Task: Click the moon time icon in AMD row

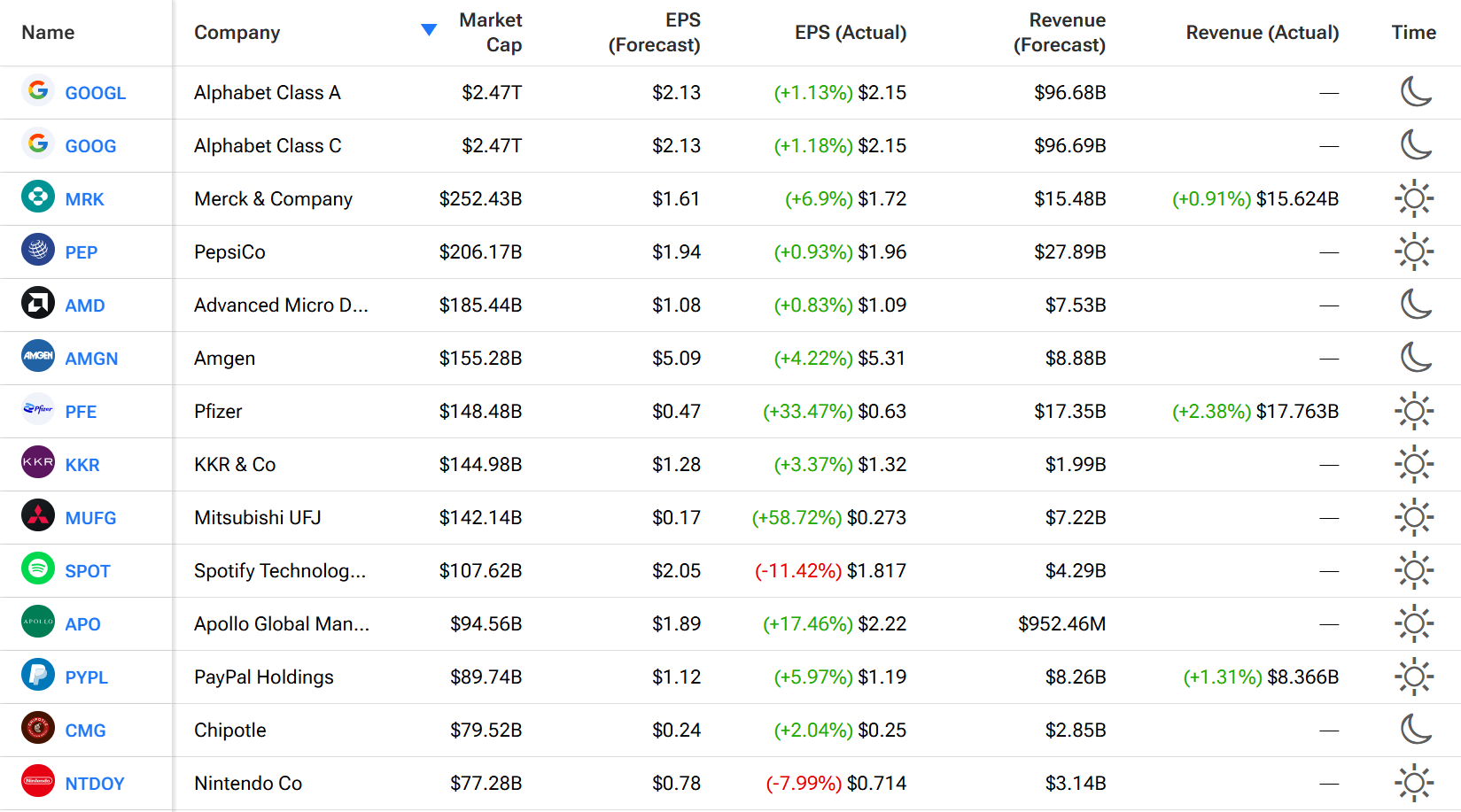Action: [1415, 304]
